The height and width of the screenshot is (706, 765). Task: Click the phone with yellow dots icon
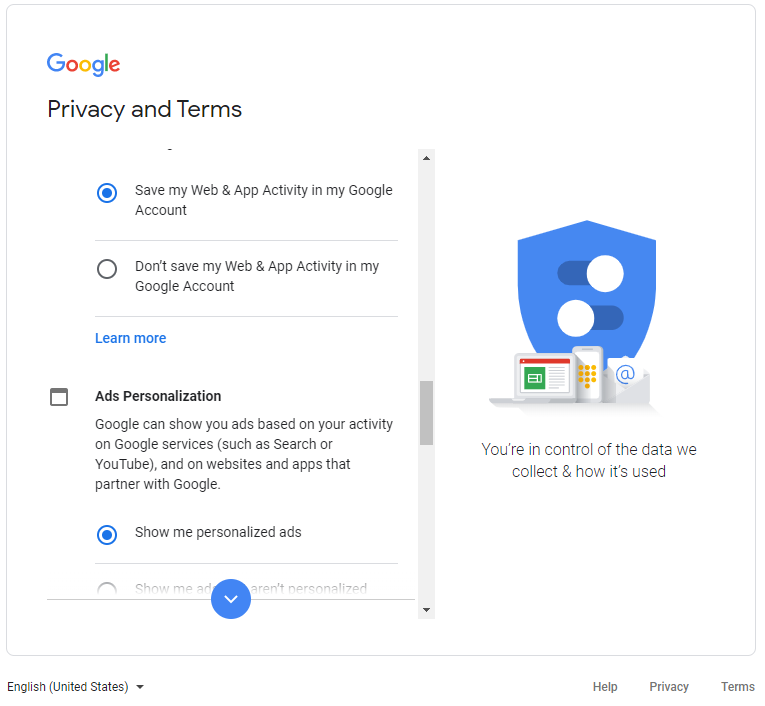tap(587, 374)
